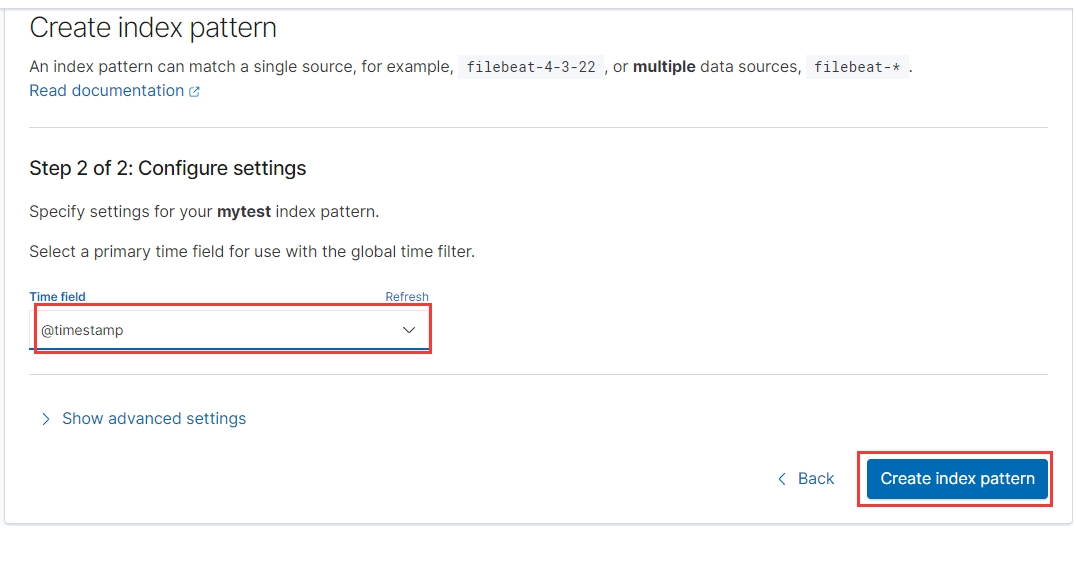Click the primary time field instruction text
This screenshot has height=567, width=1076.
252,252
